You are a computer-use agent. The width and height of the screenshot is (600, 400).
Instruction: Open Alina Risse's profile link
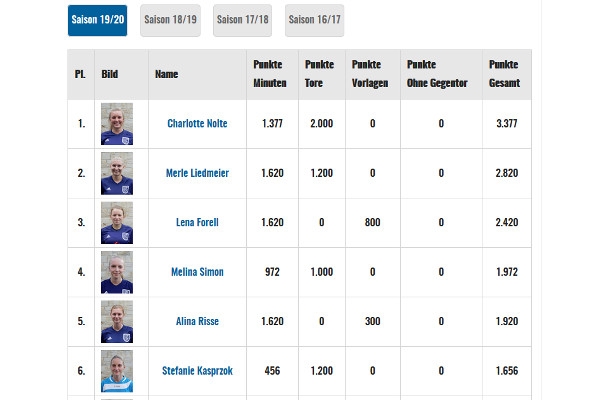[197, 321]
